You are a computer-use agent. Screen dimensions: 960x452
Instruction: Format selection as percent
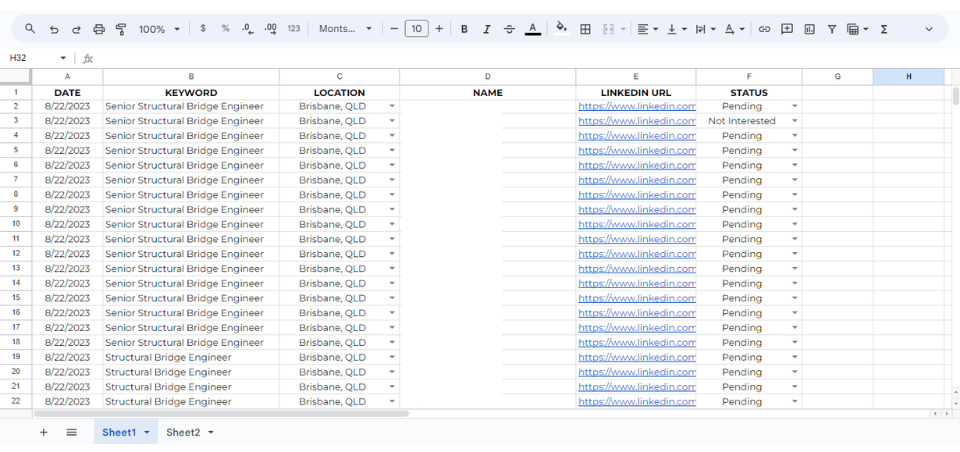pos(225,29)
